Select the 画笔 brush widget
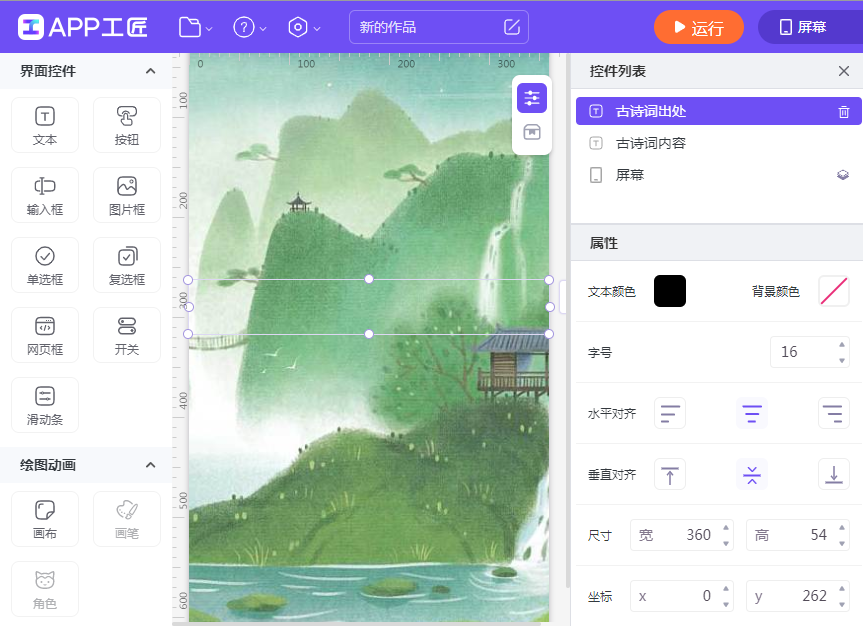 pos(127,519)
